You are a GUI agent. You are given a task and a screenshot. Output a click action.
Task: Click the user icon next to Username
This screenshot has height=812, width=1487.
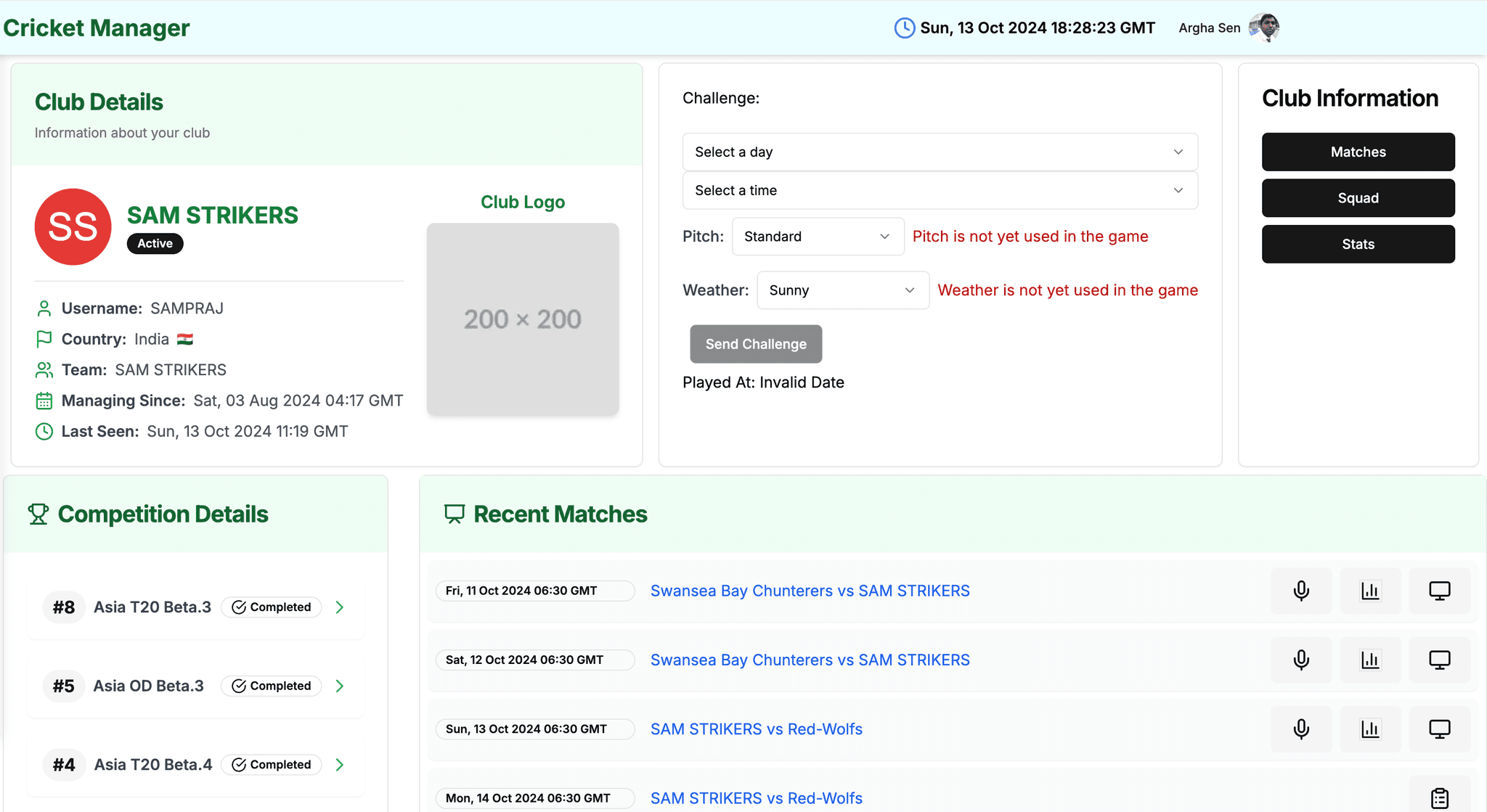tap(44, 308)
